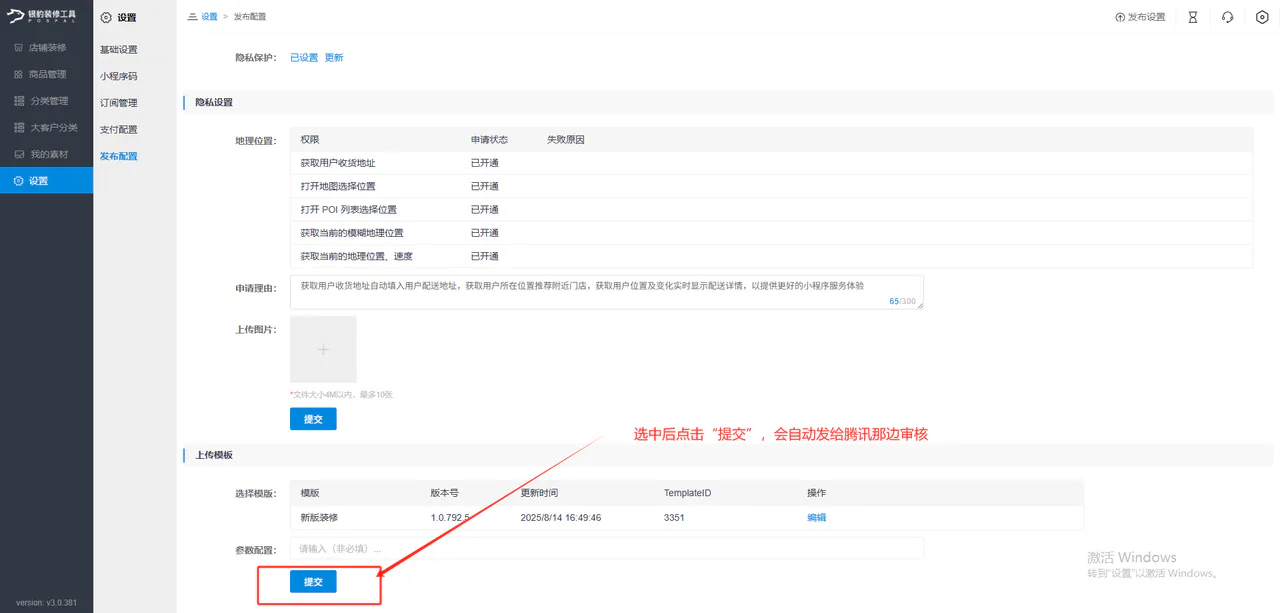The height and width of the screenshot is (613, 1280).
Task: Go to 小程序码 submenu
Action: coord(119,76)
